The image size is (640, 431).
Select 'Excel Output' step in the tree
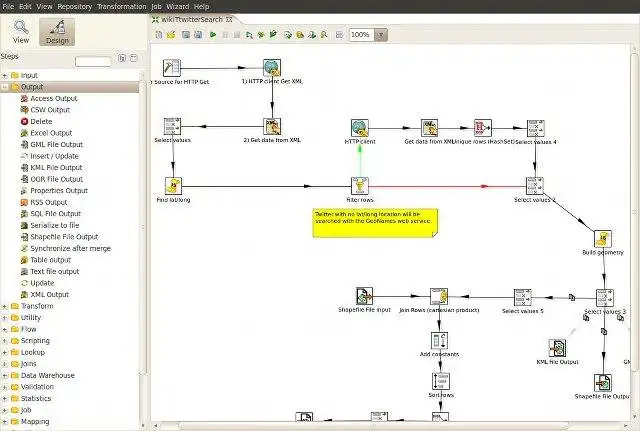pyautogui.click(x=46, y=133)
